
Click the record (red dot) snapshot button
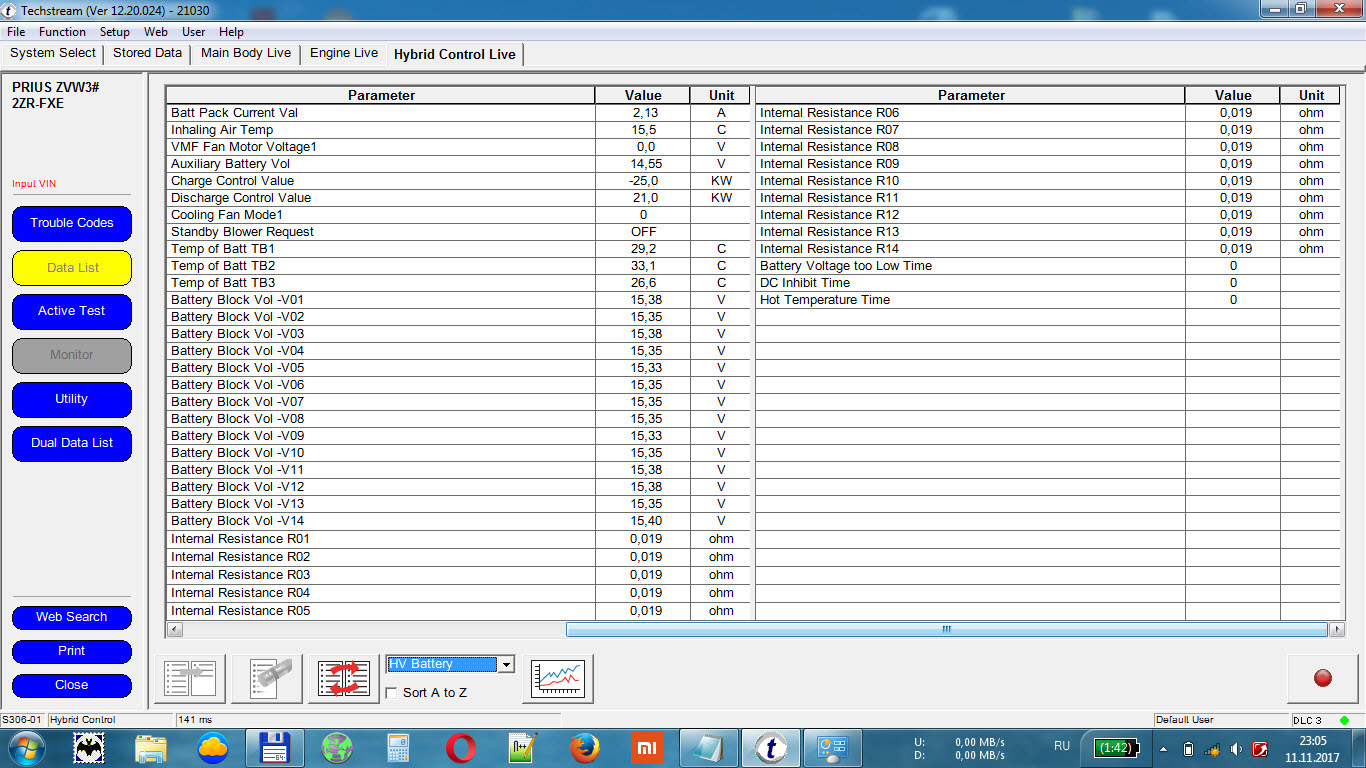pyautogui.click(x=1322, y=679)
